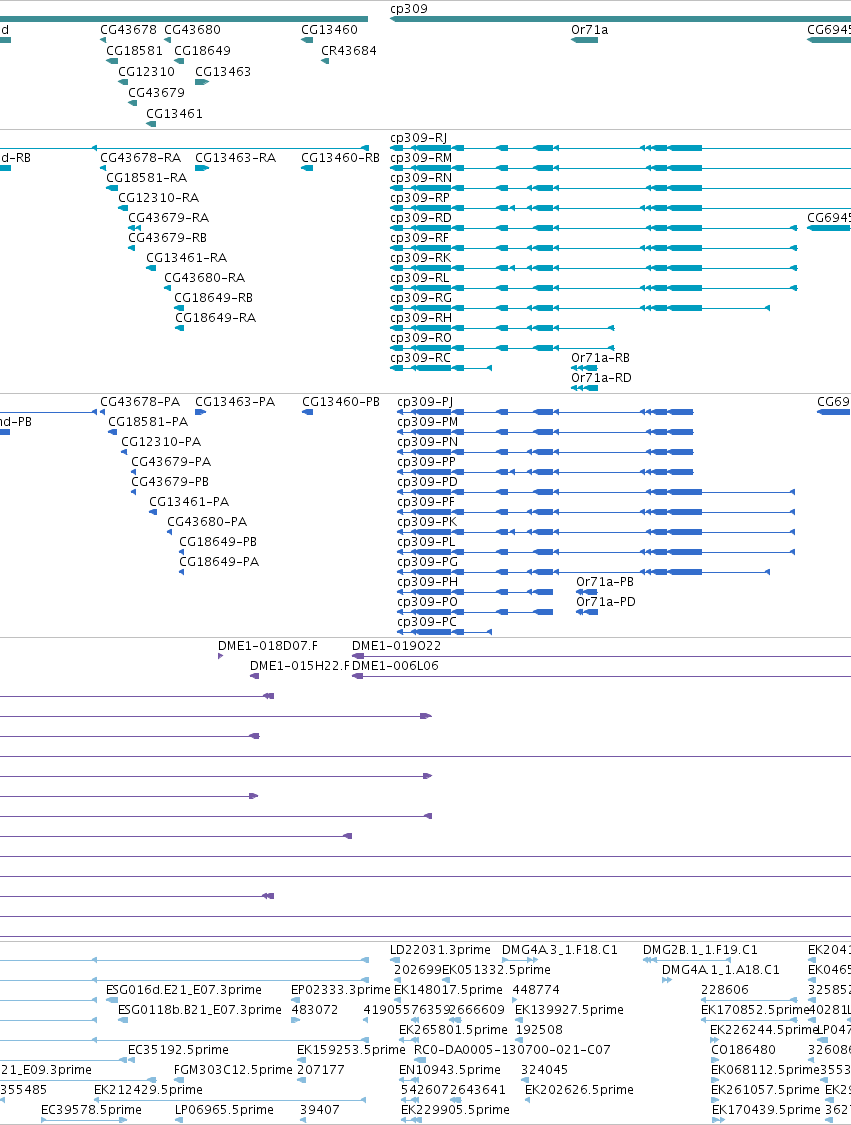Select BAC clone DME1-015H22.F label
The height and width of the screenshot is (1125, 851).
(x=299, y=666)
